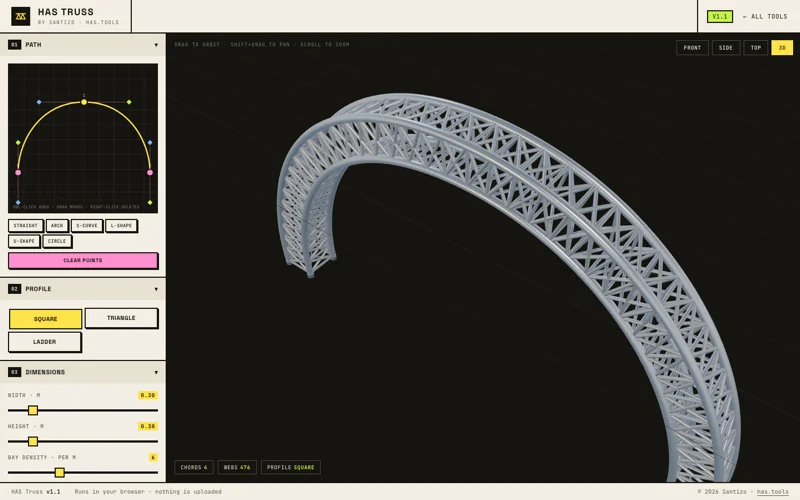Apply the U-Shape path preset
This screenshot has width=800, height=500.
click(24, 241)
